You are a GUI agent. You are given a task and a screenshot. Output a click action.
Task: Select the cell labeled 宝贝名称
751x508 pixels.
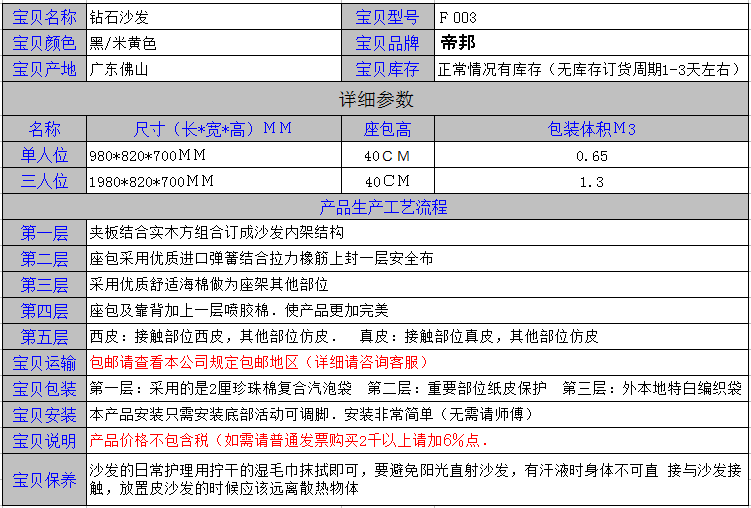coord(45,17)
